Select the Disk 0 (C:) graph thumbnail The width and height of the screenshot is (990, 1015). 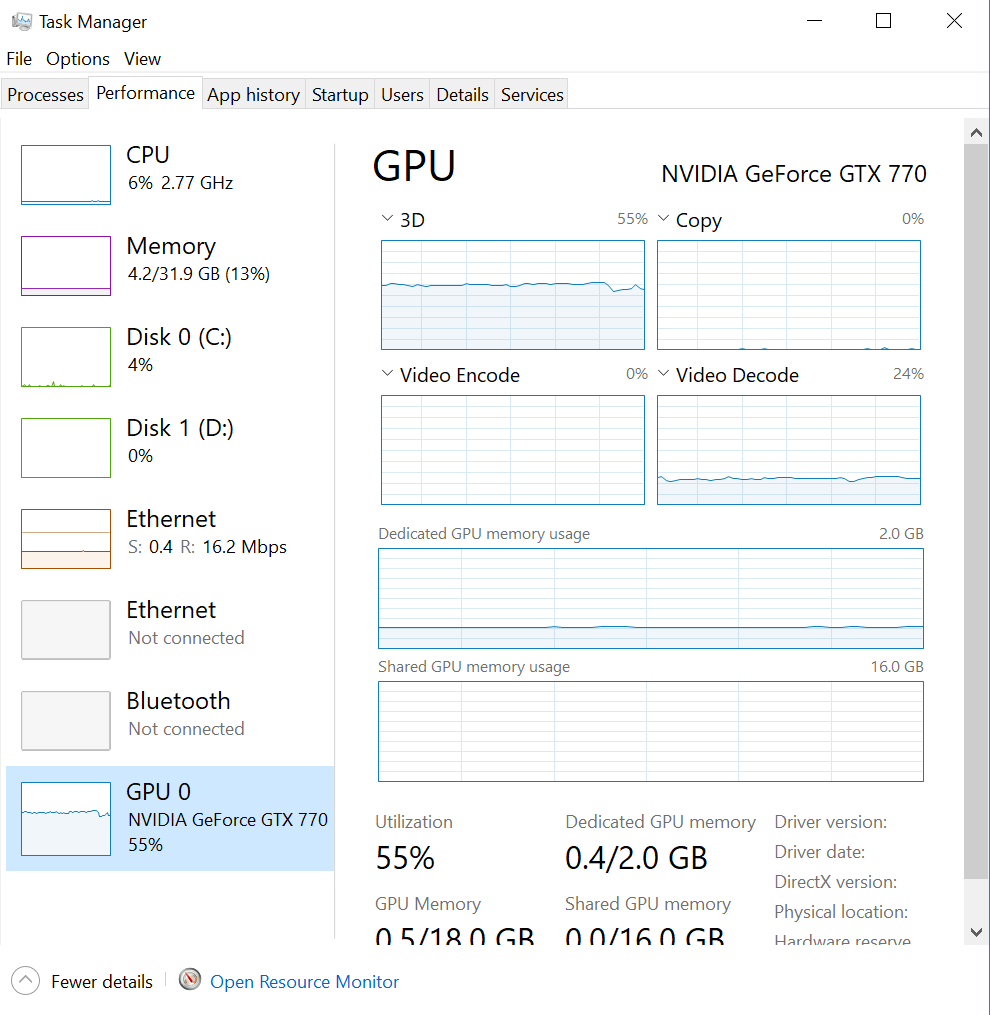pyautogui.click(x=66, y=357)
